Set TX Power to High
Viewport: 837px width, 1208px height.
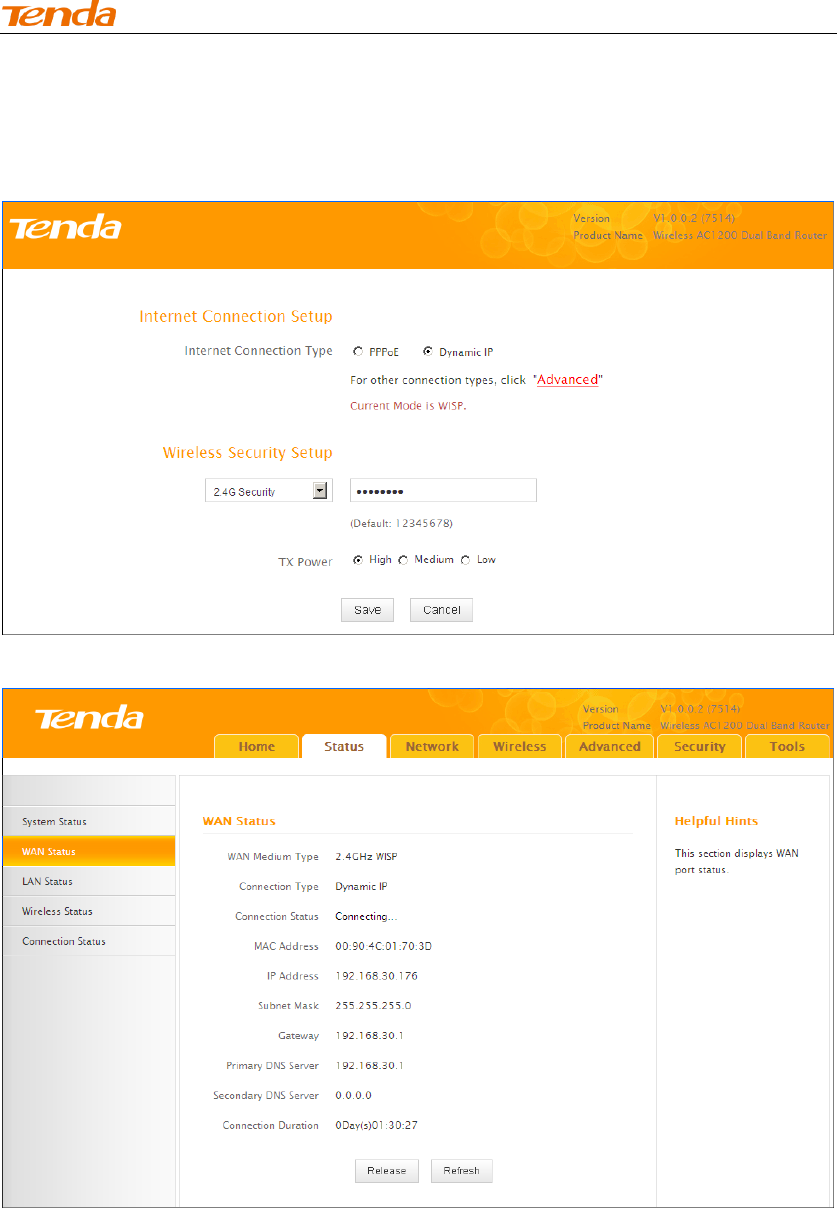[358, 560]
